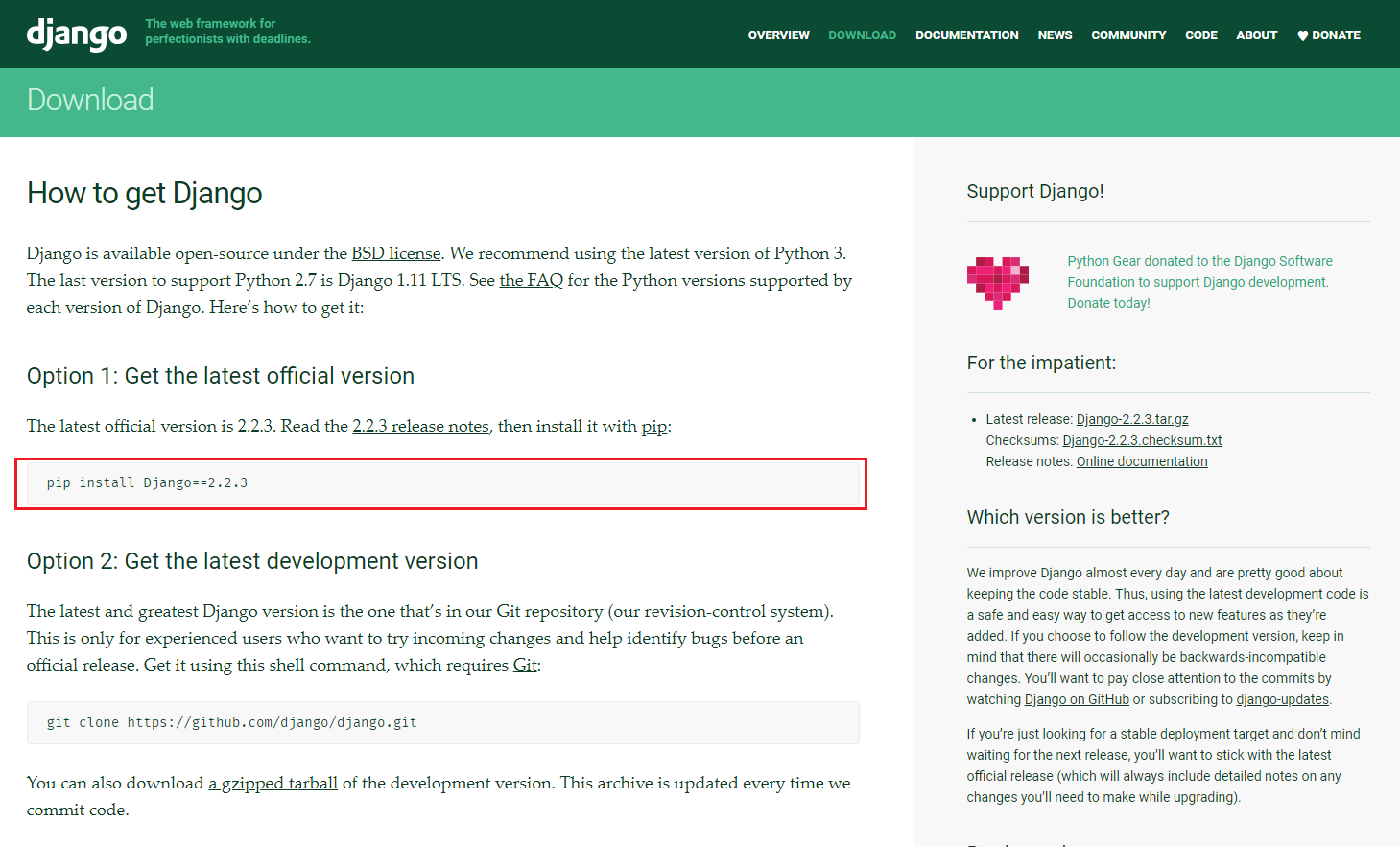Click the 'For the impatient:' heading
This screenshot has height=847, width=1400.
click(x=1041, y=363)
